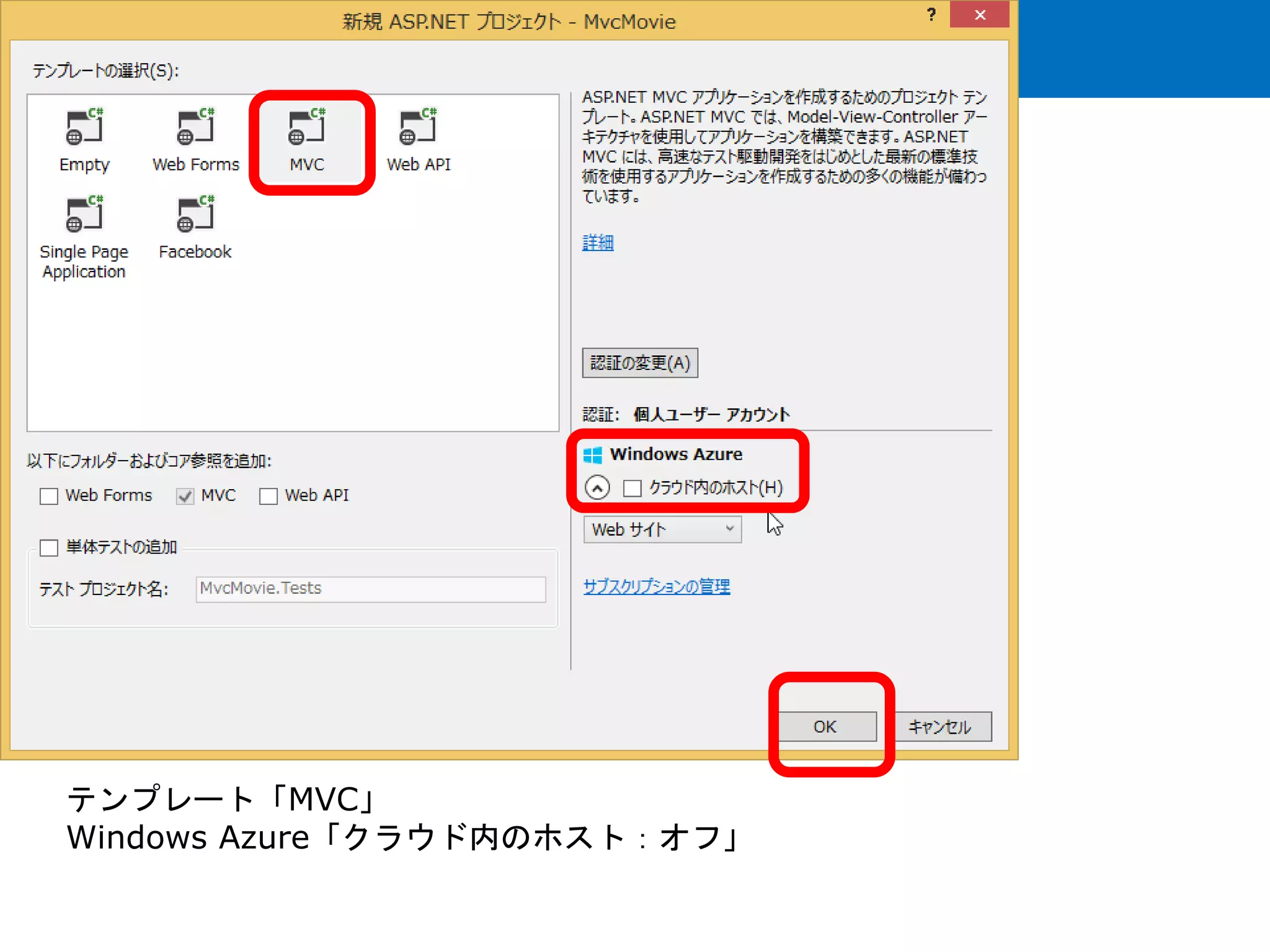Close the 新規 ASP.NET プロジェクト dialog
Viewport: 1270px width, 952px height.
coord(979,14)
